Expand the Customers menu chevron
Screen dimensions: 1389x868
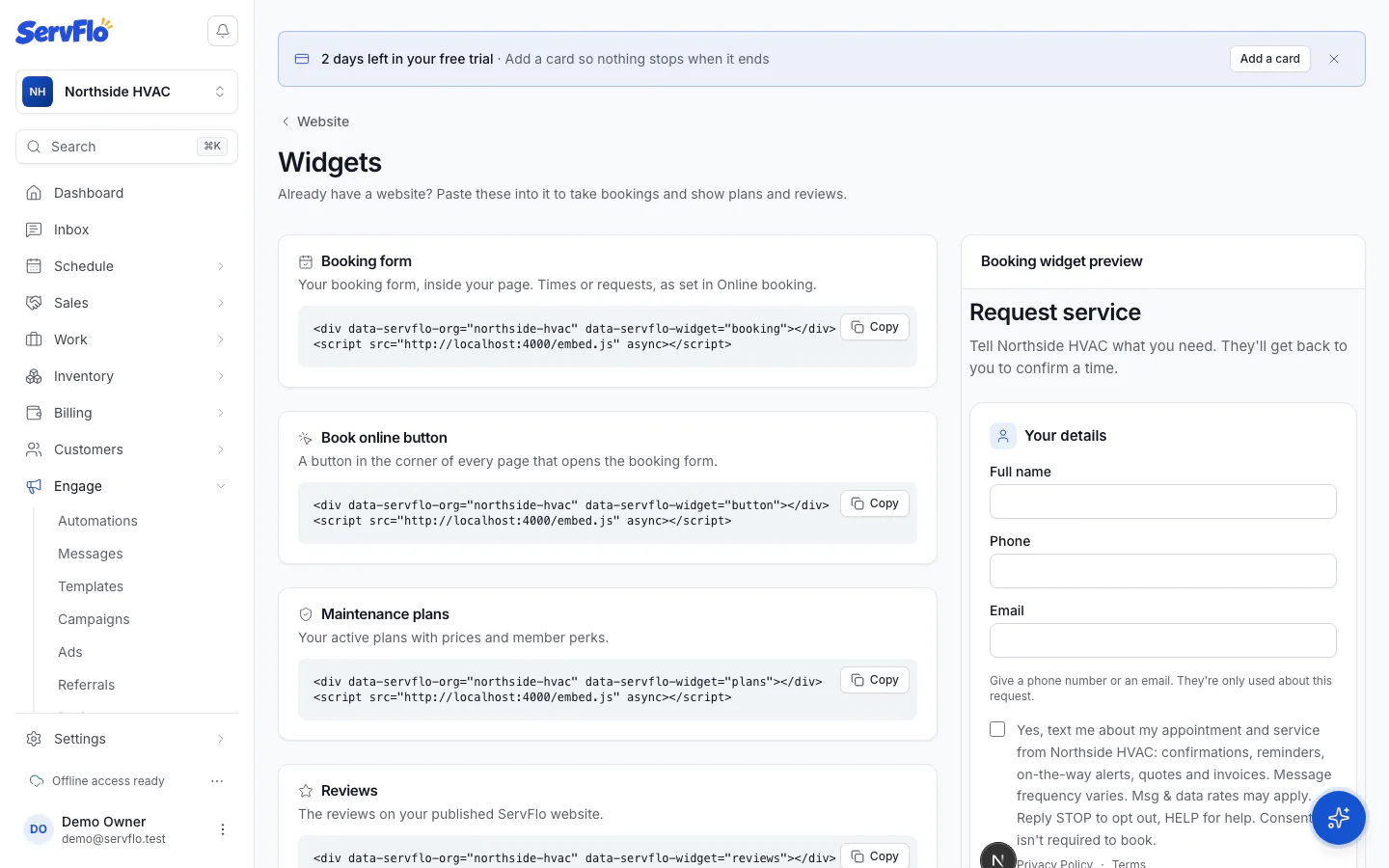221,449
